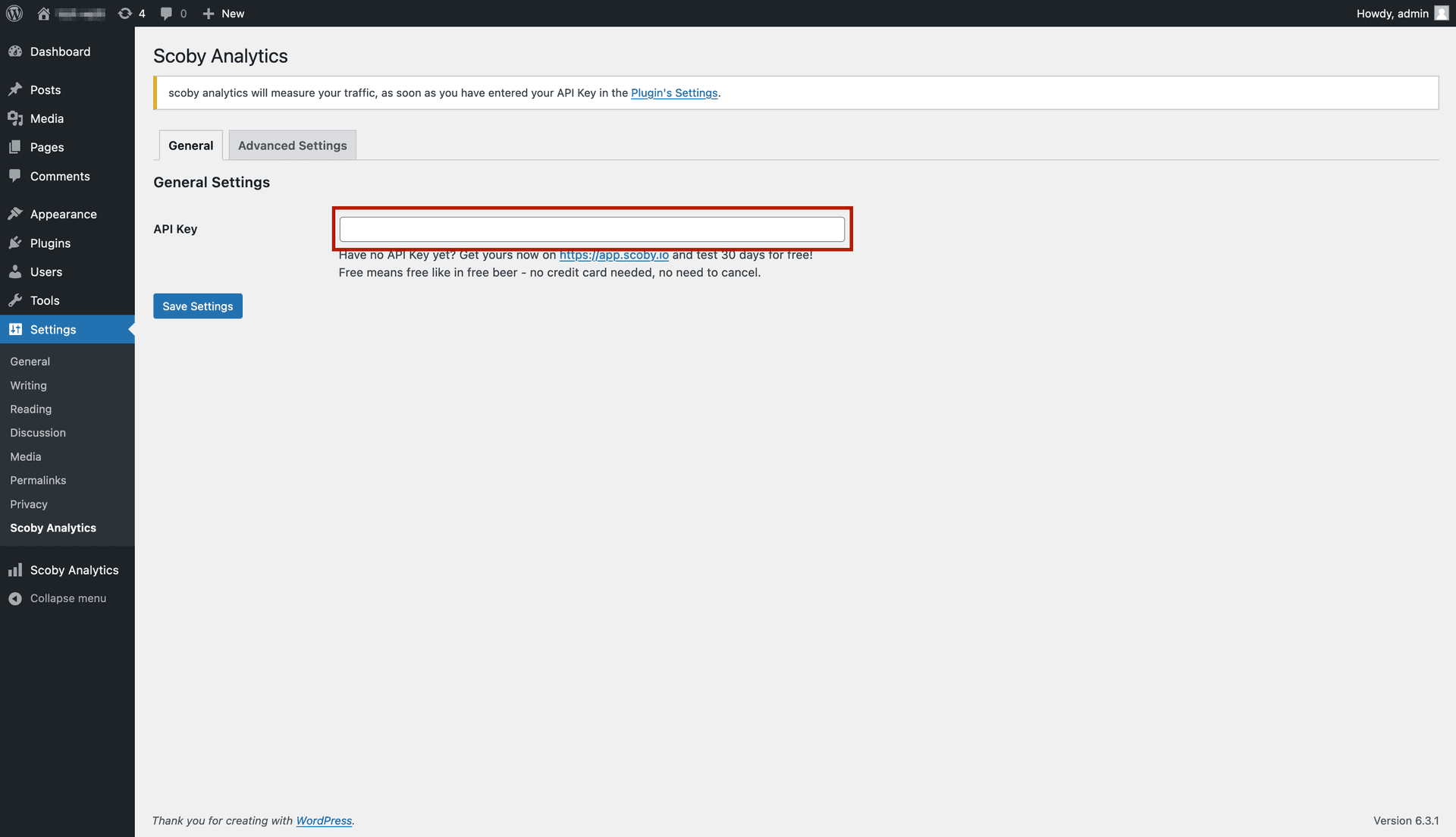1456x837 pixels.
Task: Click the Appearance paintbrush icon
Action: point(15,214)
